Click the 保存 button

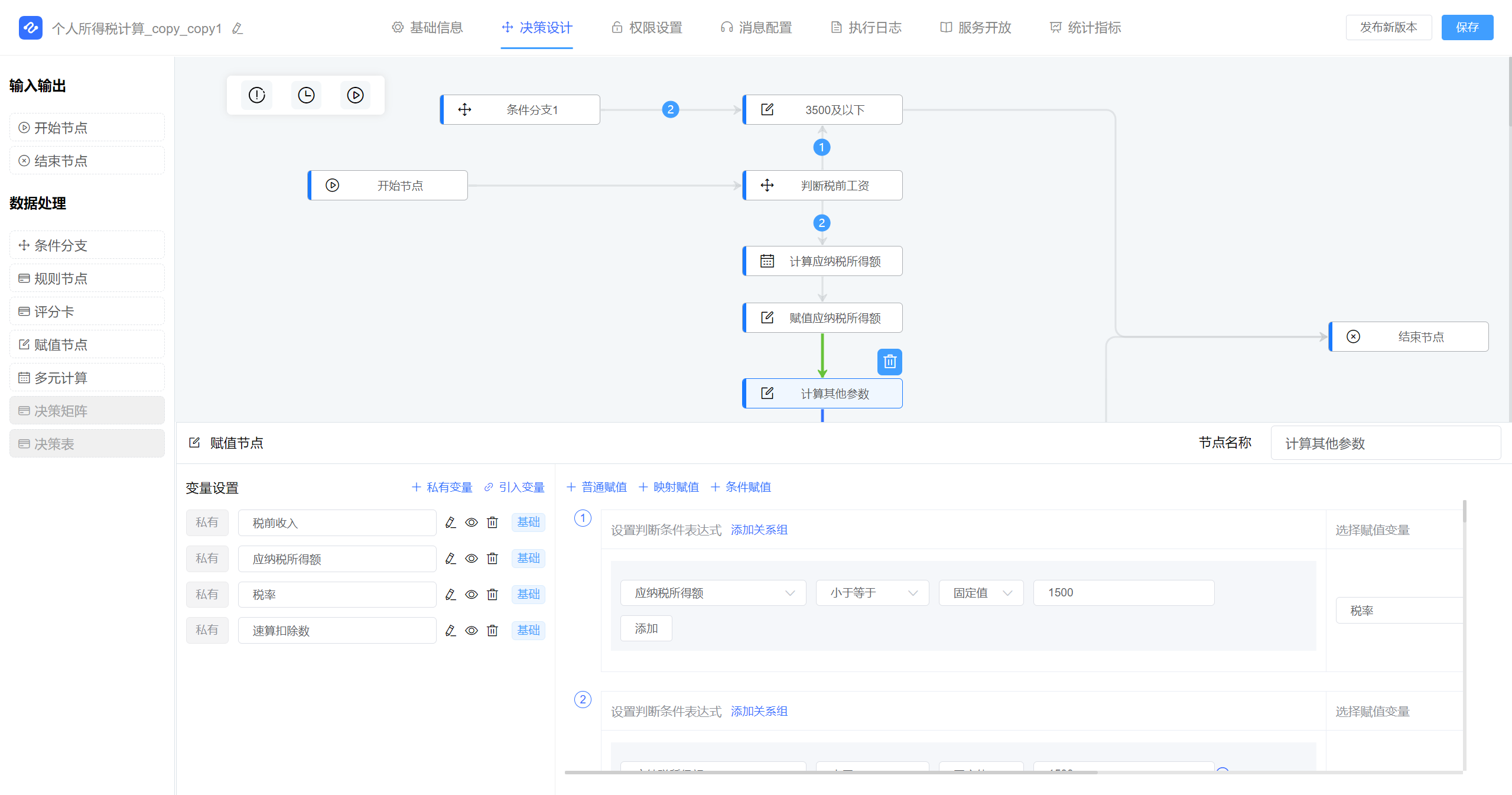pyautogui.click(x=1467, y=28)
